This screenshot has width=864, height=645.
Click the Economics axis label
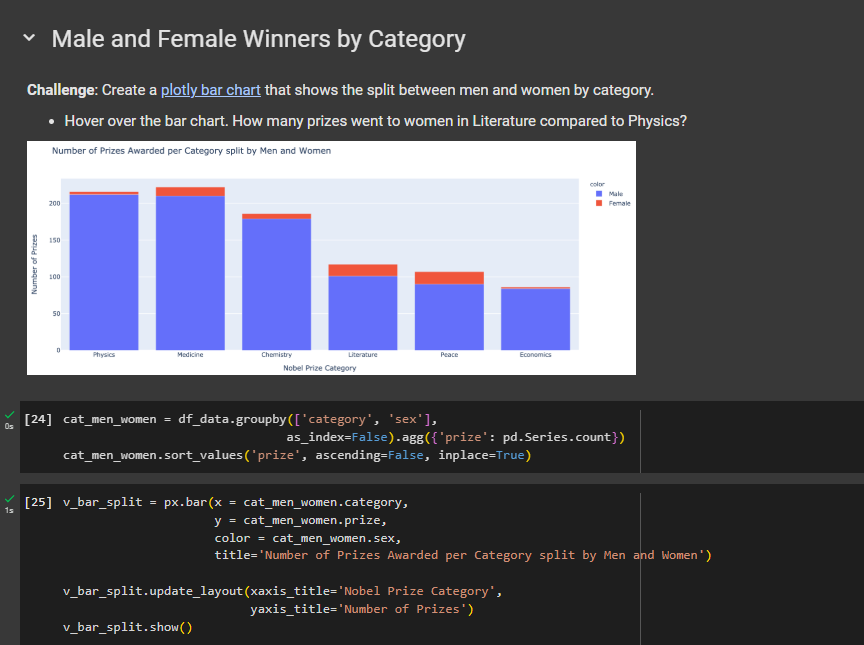click(x=536, y=355)
